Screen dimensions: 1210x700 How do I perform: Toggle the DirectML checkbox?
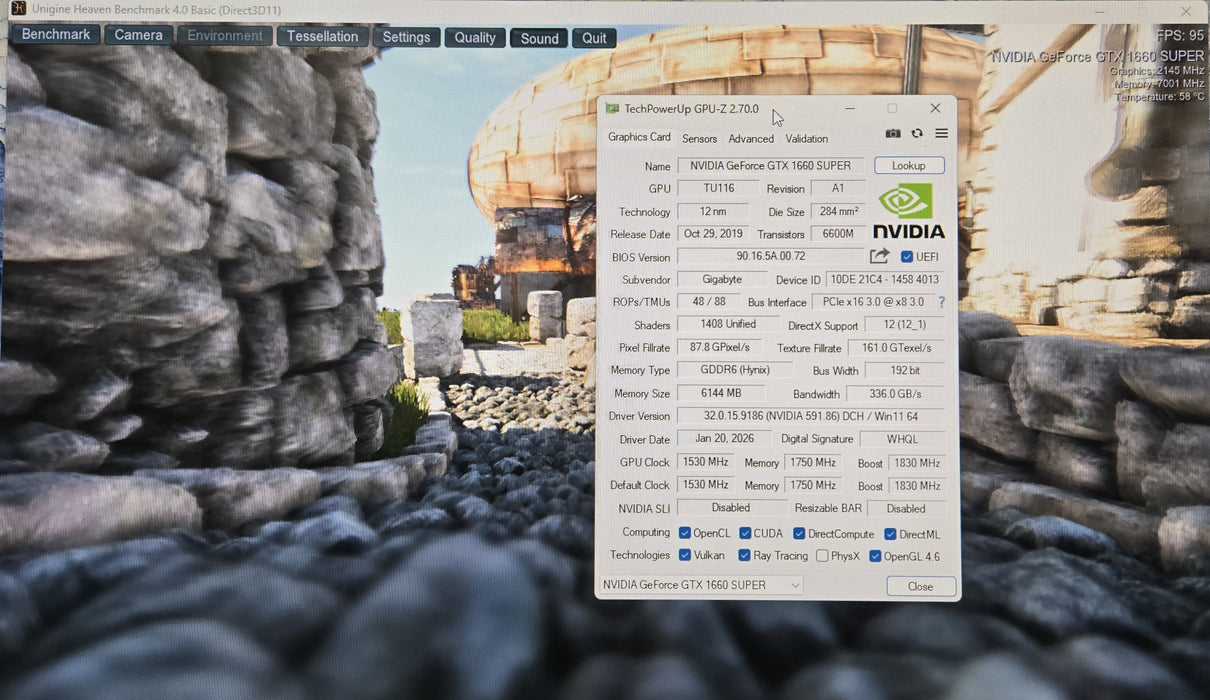tap(890, 535)
